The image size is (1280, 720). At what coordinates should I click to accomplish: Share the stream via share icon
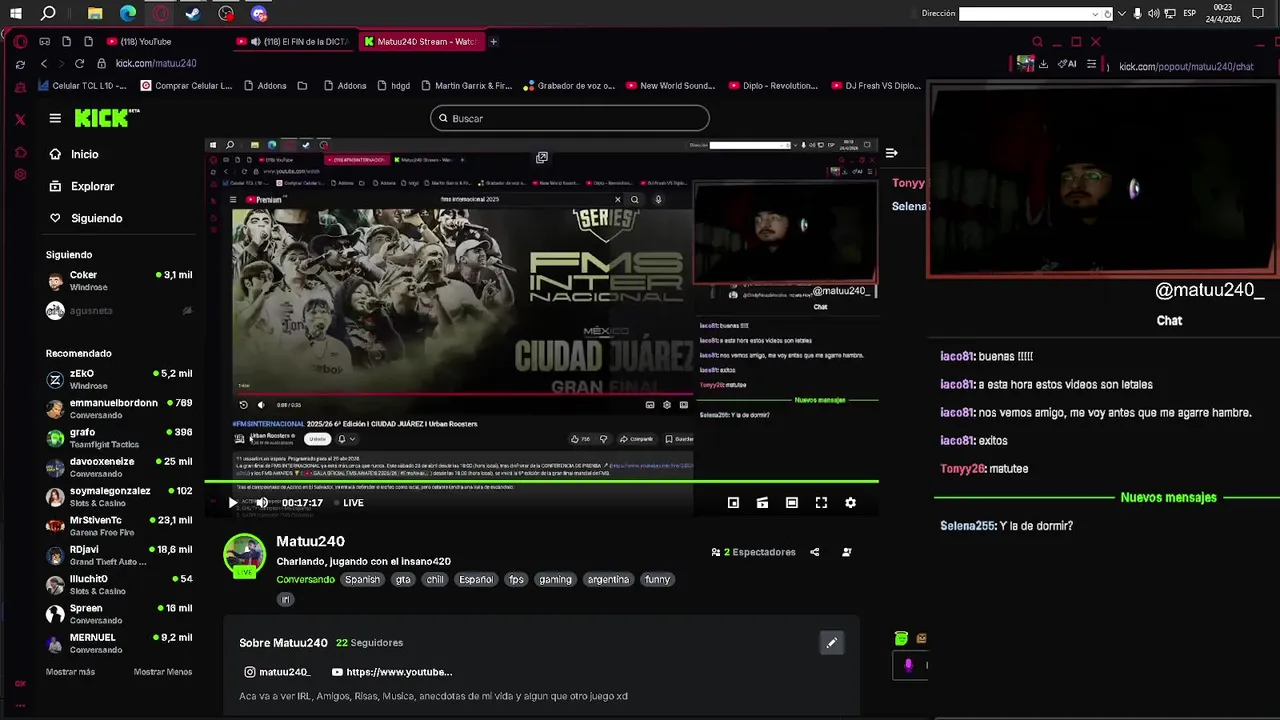pos(814,552)
